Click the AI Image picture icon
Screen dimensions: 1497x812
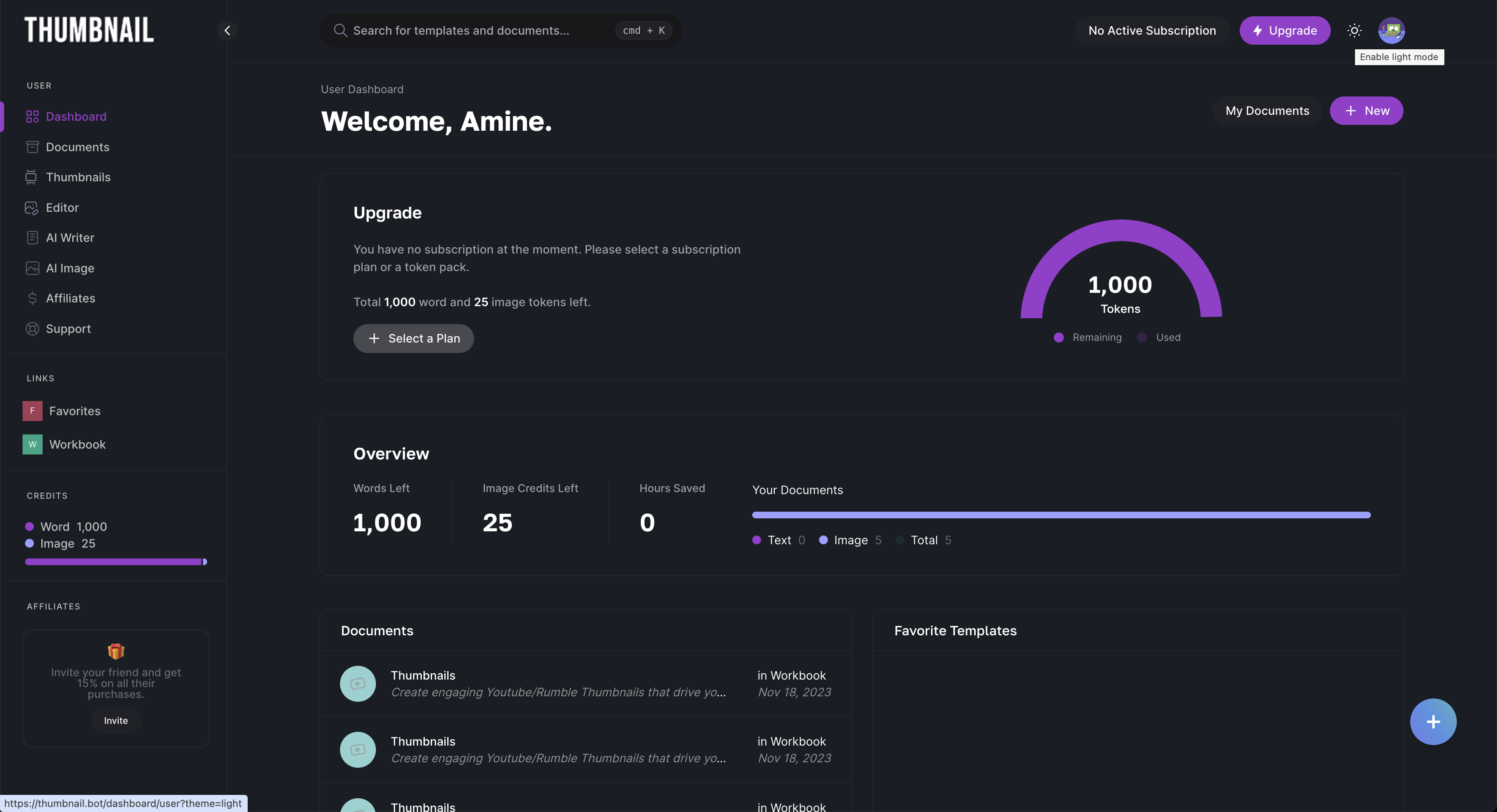[x=32, y=268]
